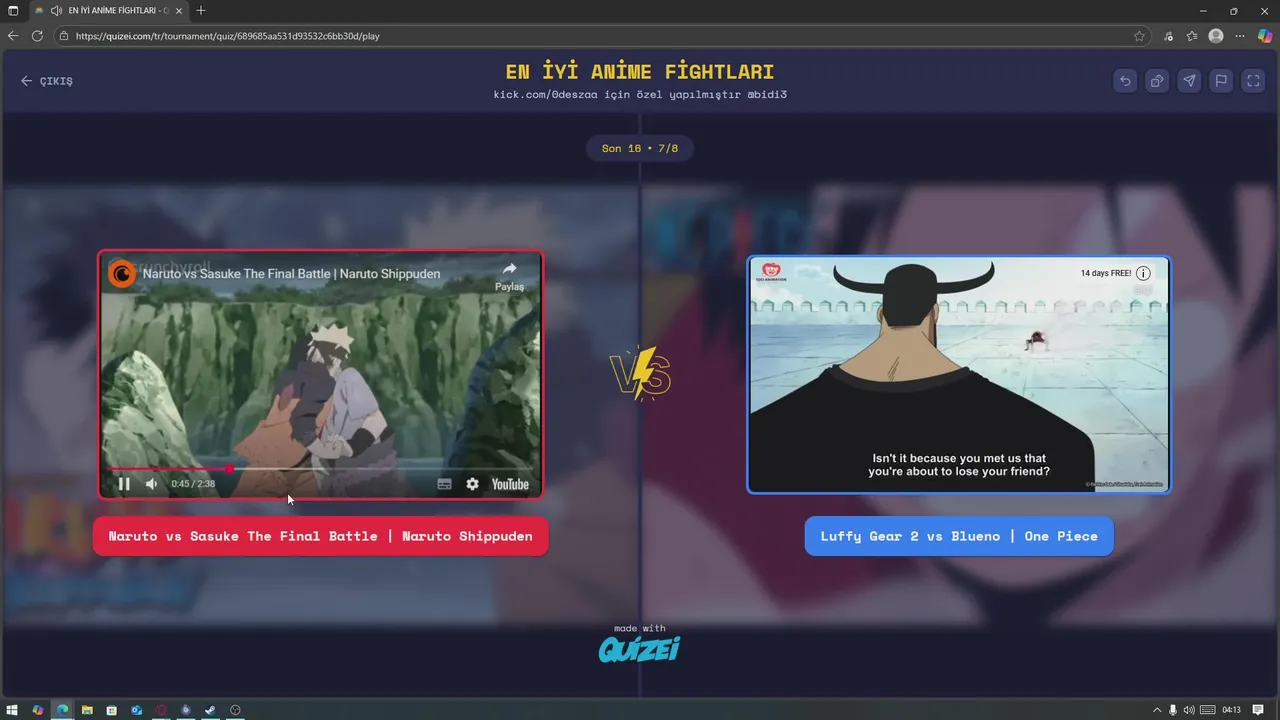Click the undo last choice icon
The height and width of the screenshot is (720, 1280).
(1125, 81)
